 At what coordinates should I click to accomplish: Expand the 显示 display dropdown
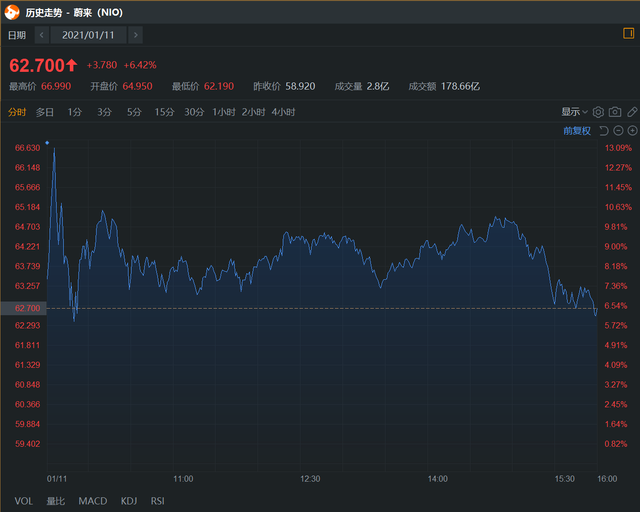[x=575, y=112]
